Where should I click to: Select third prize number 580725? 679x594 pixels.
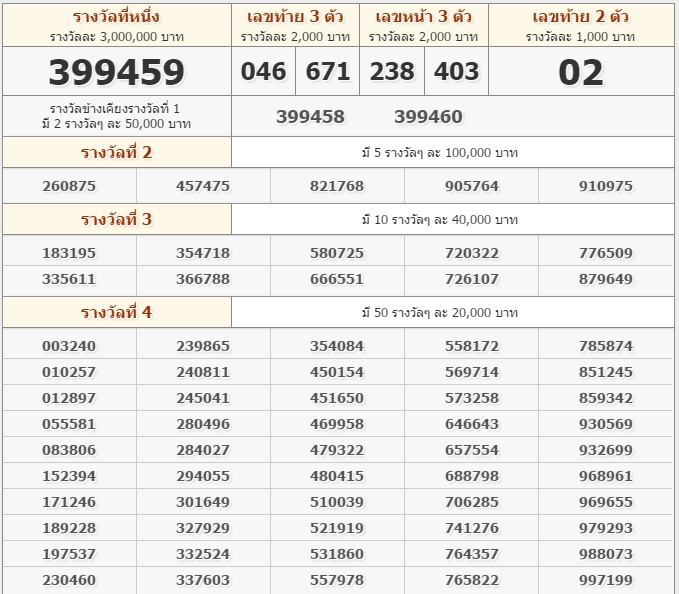(x=337, y=253)
